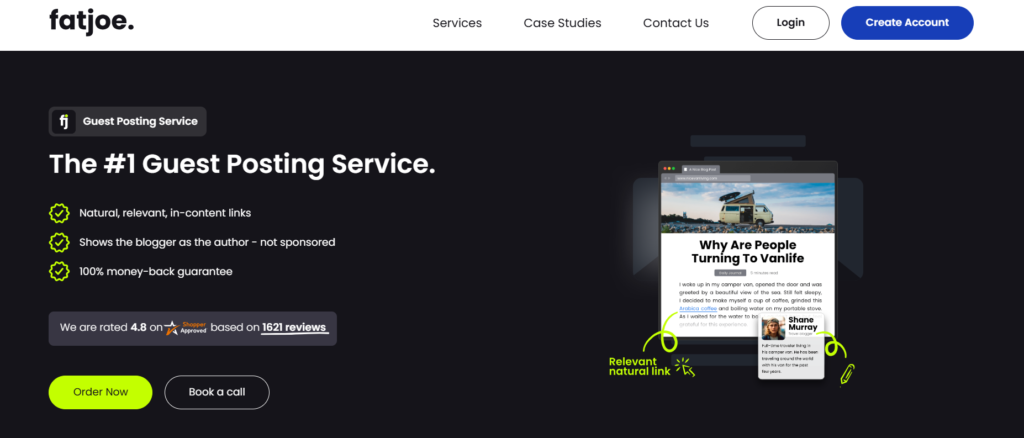Click the mockup browser tab
This screenshot has height=438, width=1024.
click(x=699, y=168)
